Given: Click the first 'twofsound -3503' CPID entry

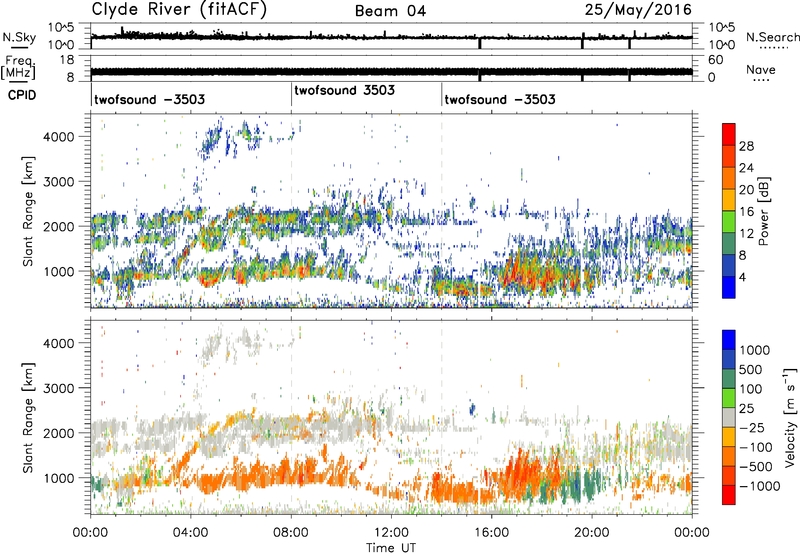Looking at the screenshot, I should click(x=149, y=99).
